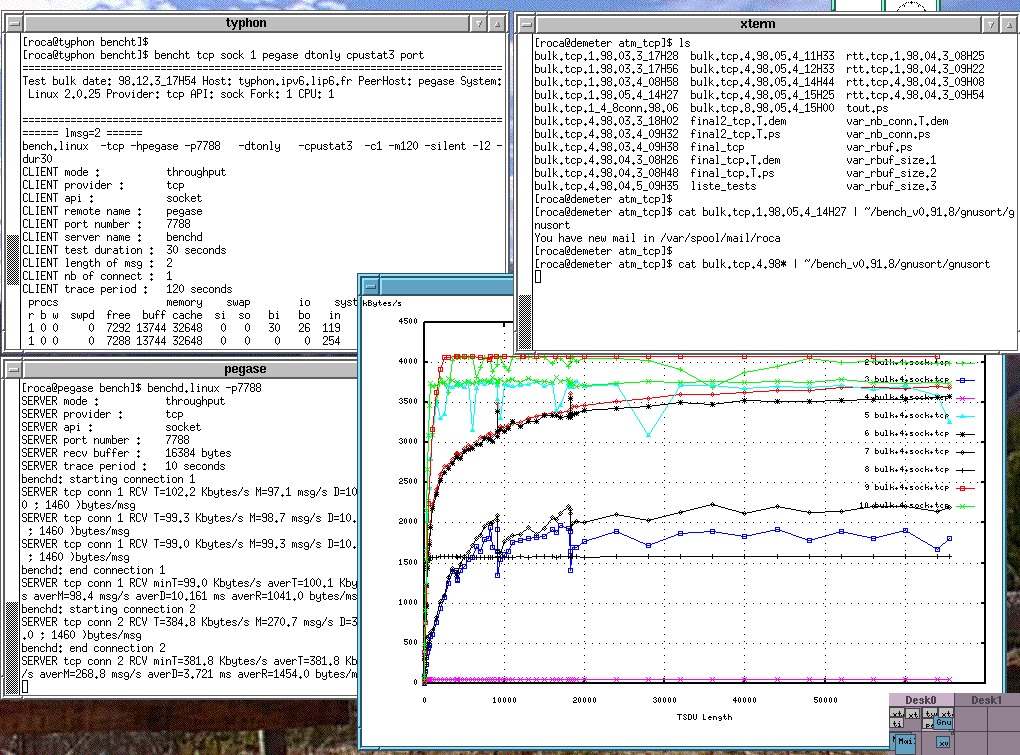Maximize xterm window using up-triangle button

1007,24
